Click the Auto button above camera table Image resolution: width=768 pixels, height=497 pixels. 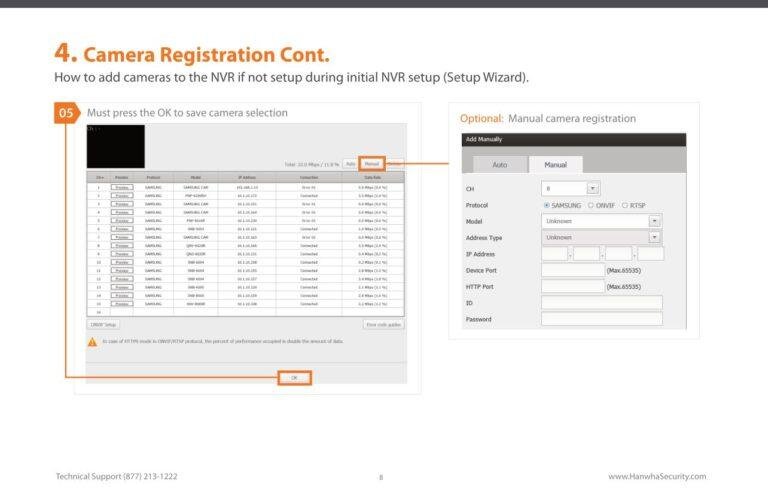coord(350,164)
